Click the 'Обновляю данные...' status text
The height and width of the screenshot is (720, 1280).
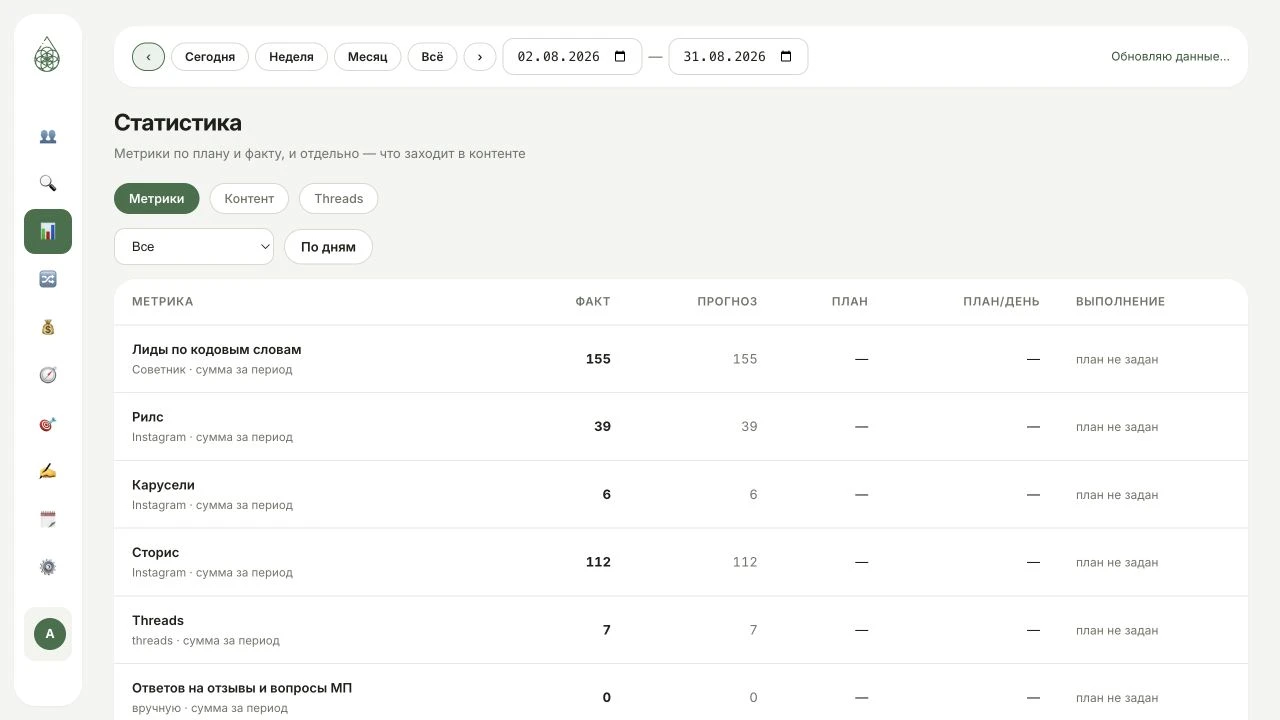tap(1171, 57)
